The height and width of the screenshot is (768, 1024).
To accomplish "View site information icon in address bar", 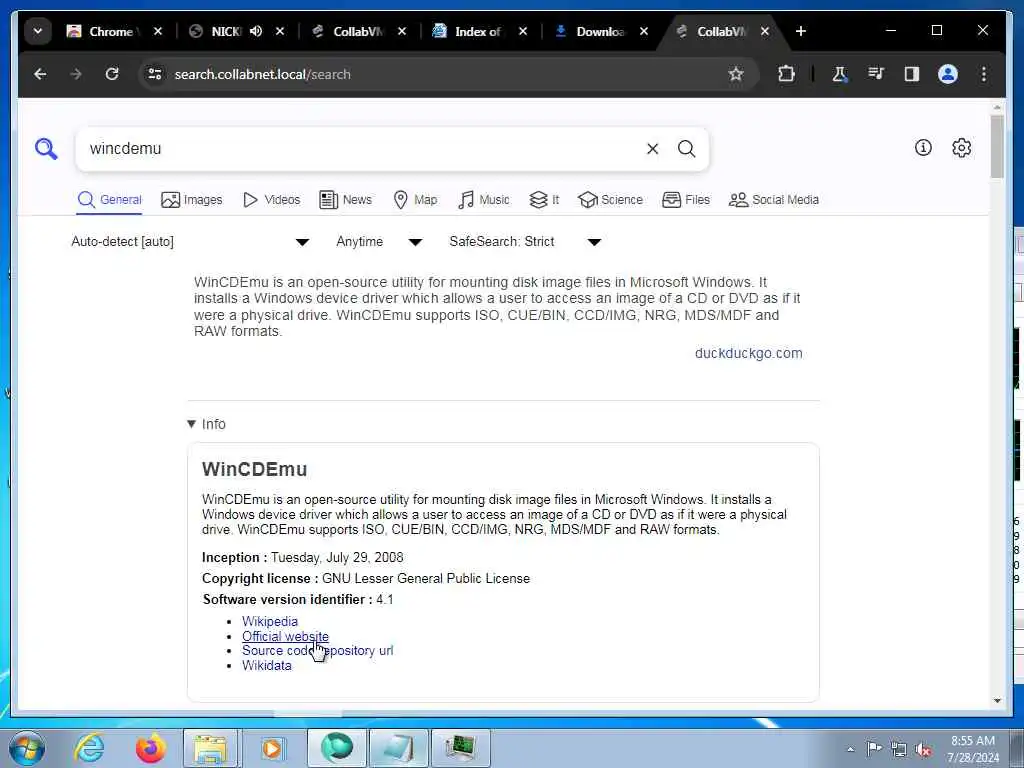I will [x=155, y=74].
